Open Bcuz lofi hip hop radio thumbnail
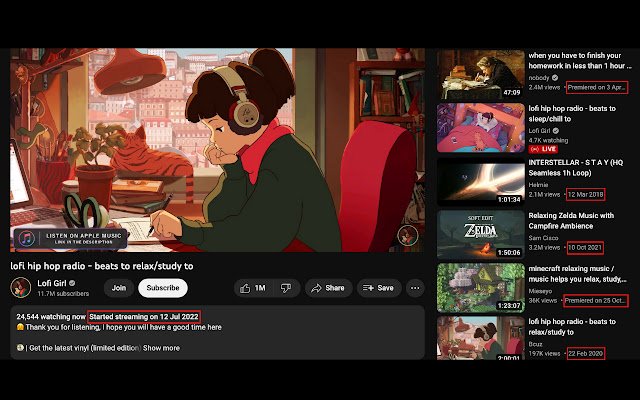 pyautogui.click(x=481, y=338)
